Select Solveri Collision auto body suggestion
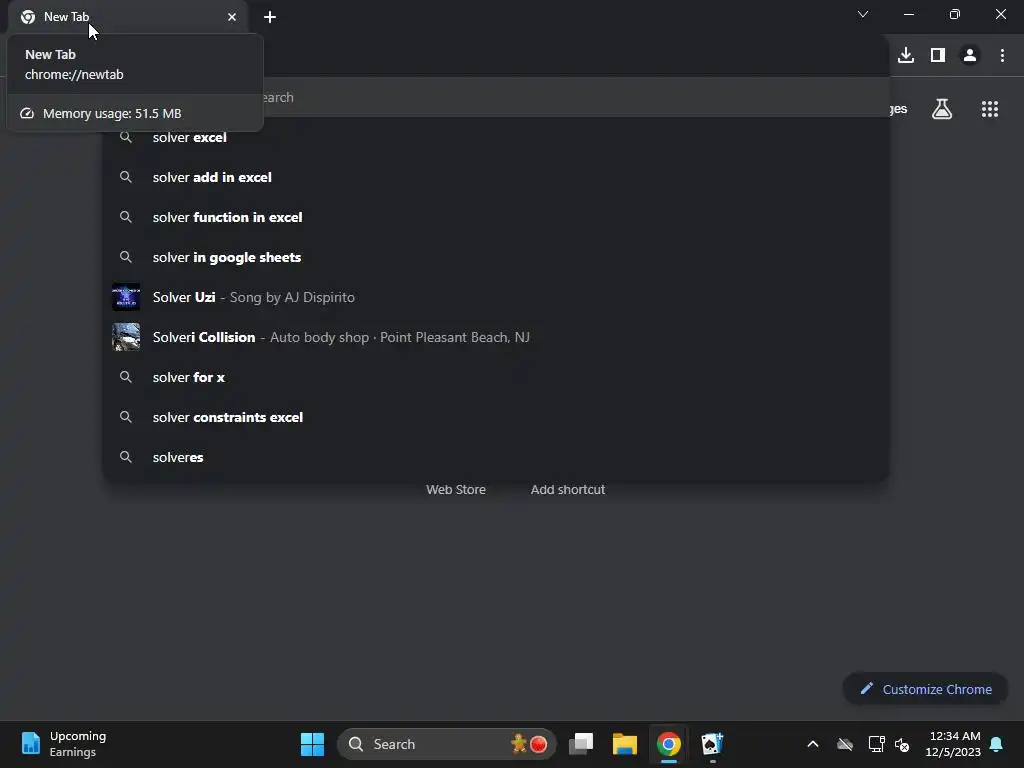The height and width of the screenshot is (768, 1024). [x=495, y=337]
